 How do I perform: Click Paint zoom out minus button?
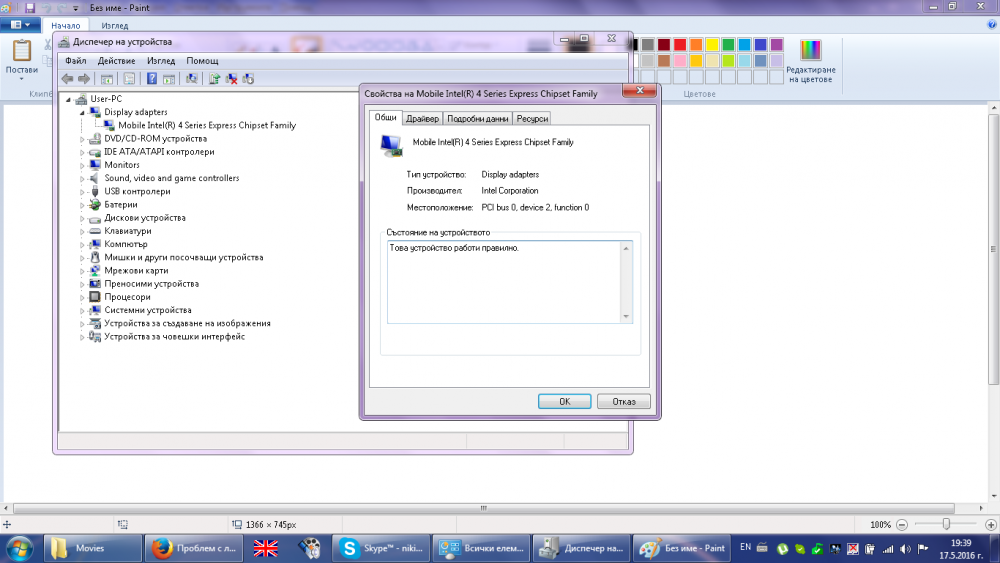902,525
